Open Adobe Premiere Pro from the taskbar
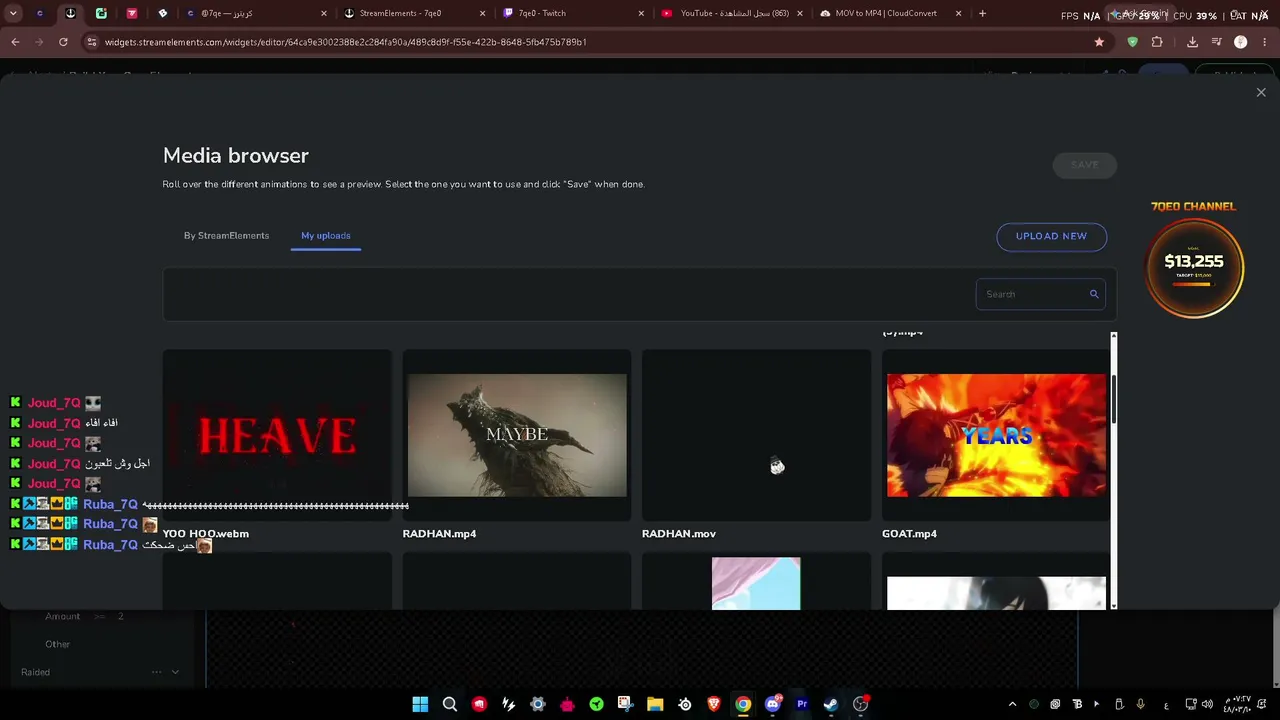The width and height of the screenshot is (1280, 720). [802, 704]
